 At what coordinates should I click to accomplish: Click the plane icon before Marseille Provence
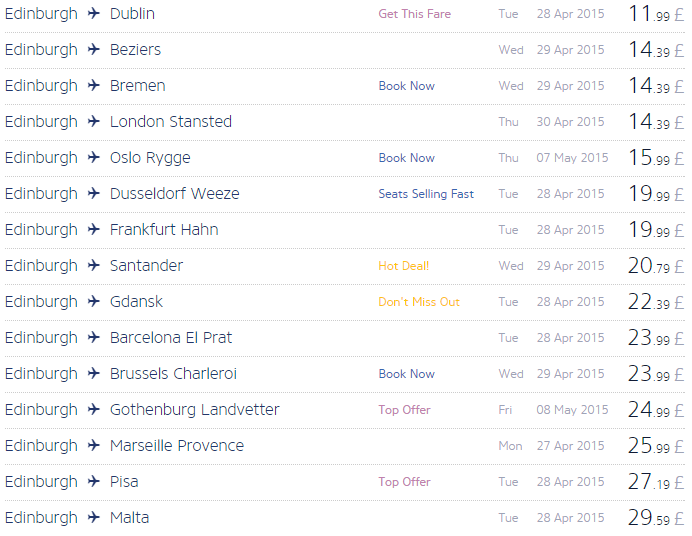94,446
